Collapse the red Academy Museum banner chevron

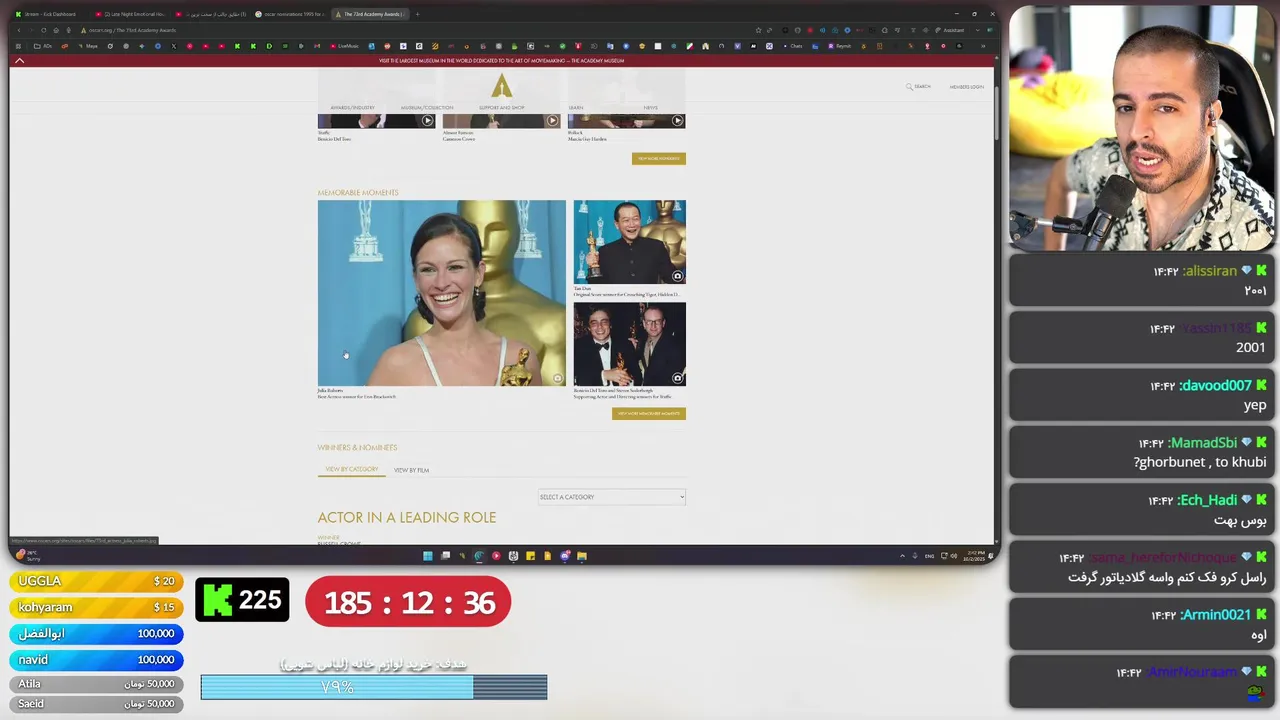[19, 61]
